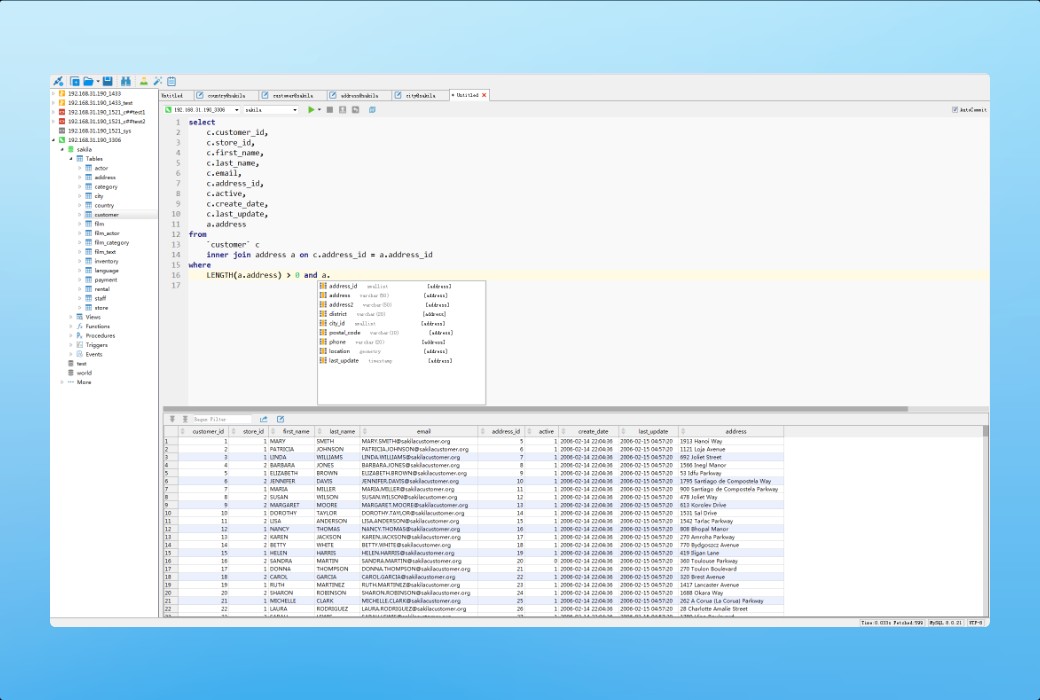Image resolution: width=1040 pixels, height=700 pixels.
Task: Open the 192.168.31.190_3306 connection dropdown
Action: click(x=236, y=109)
